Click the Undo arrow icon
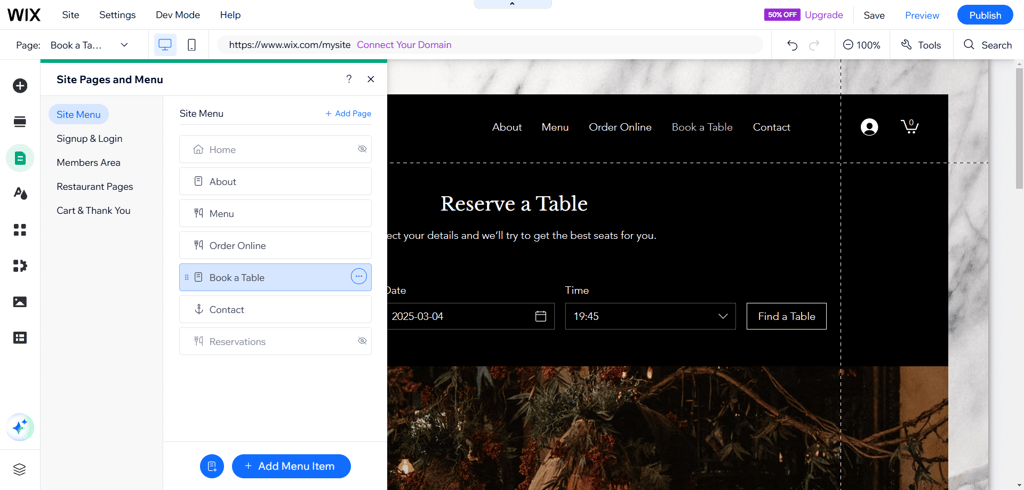 [x=792, y=45]
